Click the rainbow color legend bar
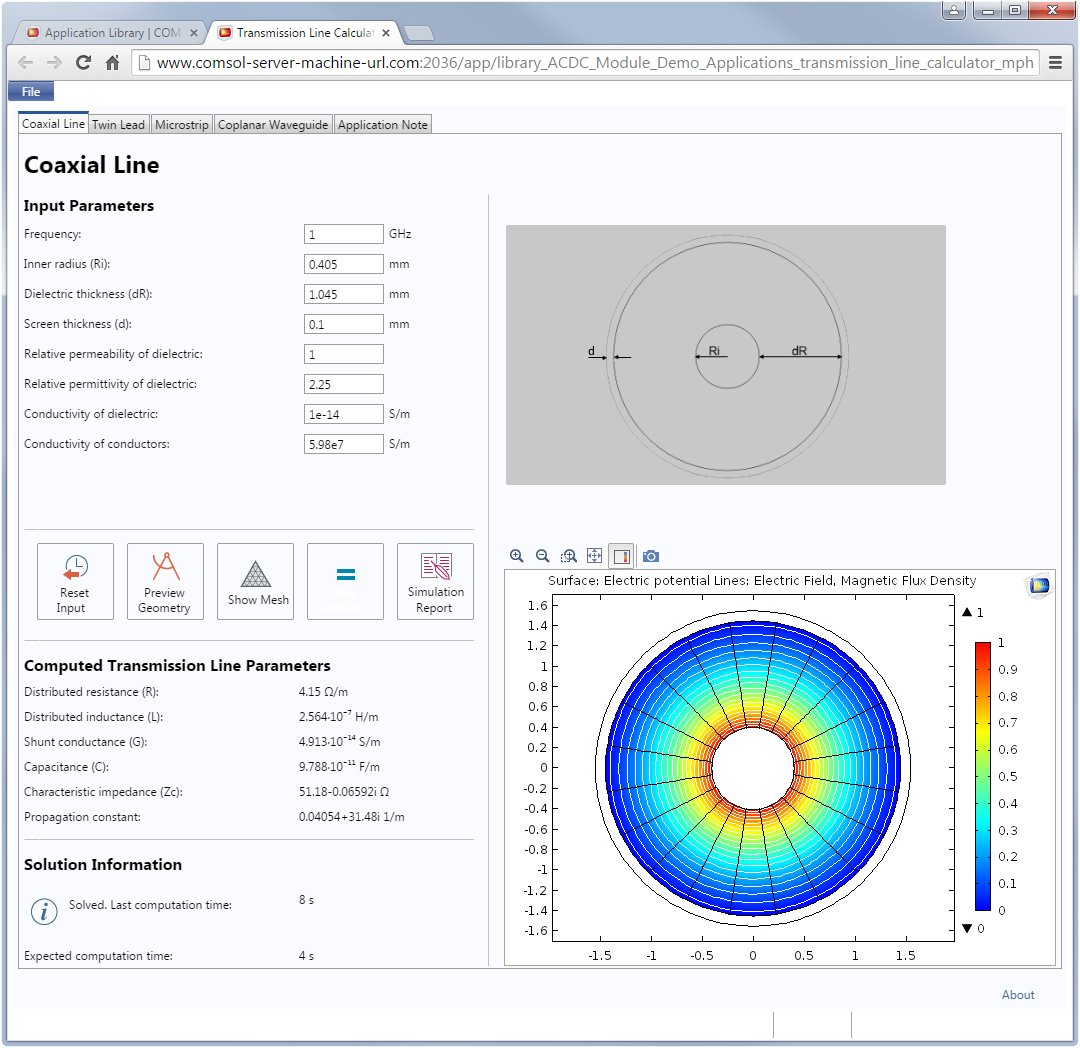This screenshot has width=1080, height=1048. click(x=983, y=776)
